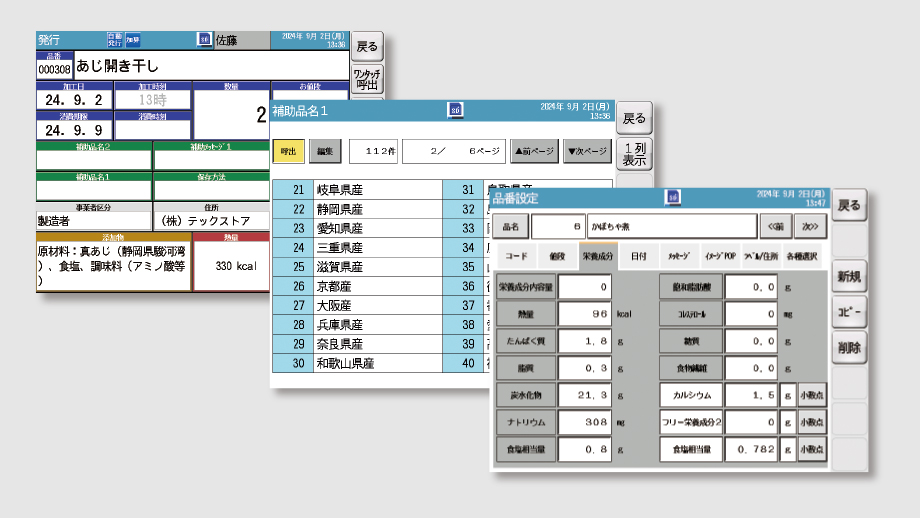Open unit selector g for カルシウム
Screen dimensions: 920x518
(788, 396)
